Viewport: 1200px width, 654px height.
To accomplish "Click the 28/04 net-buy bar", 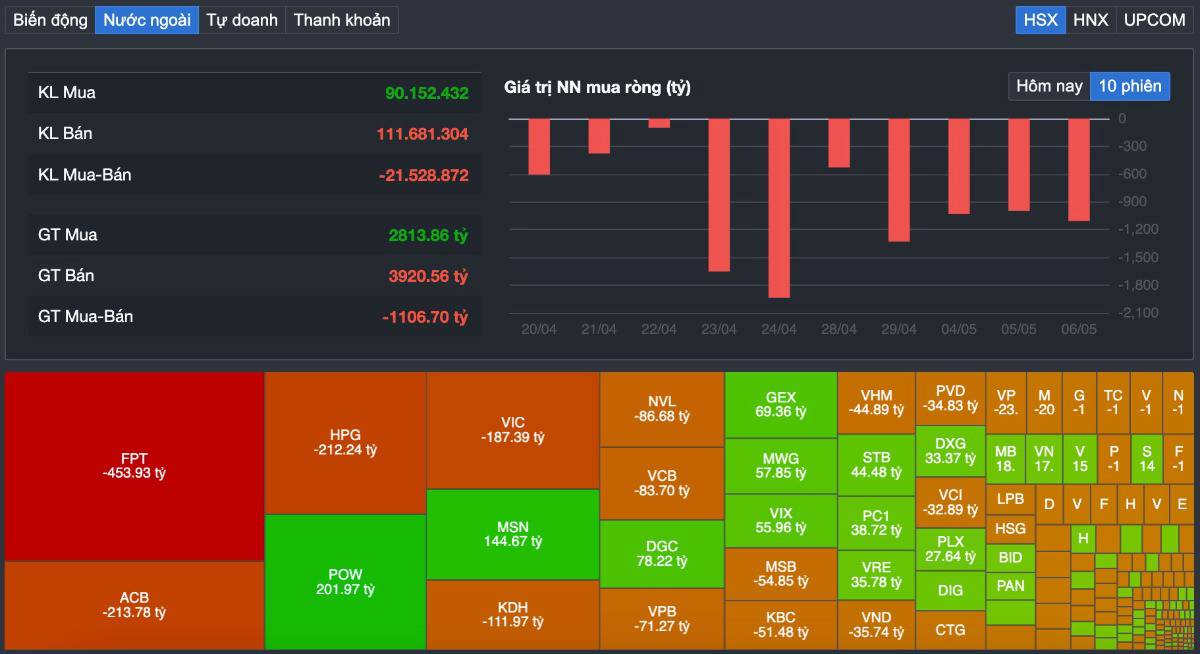I will [839, 143].
